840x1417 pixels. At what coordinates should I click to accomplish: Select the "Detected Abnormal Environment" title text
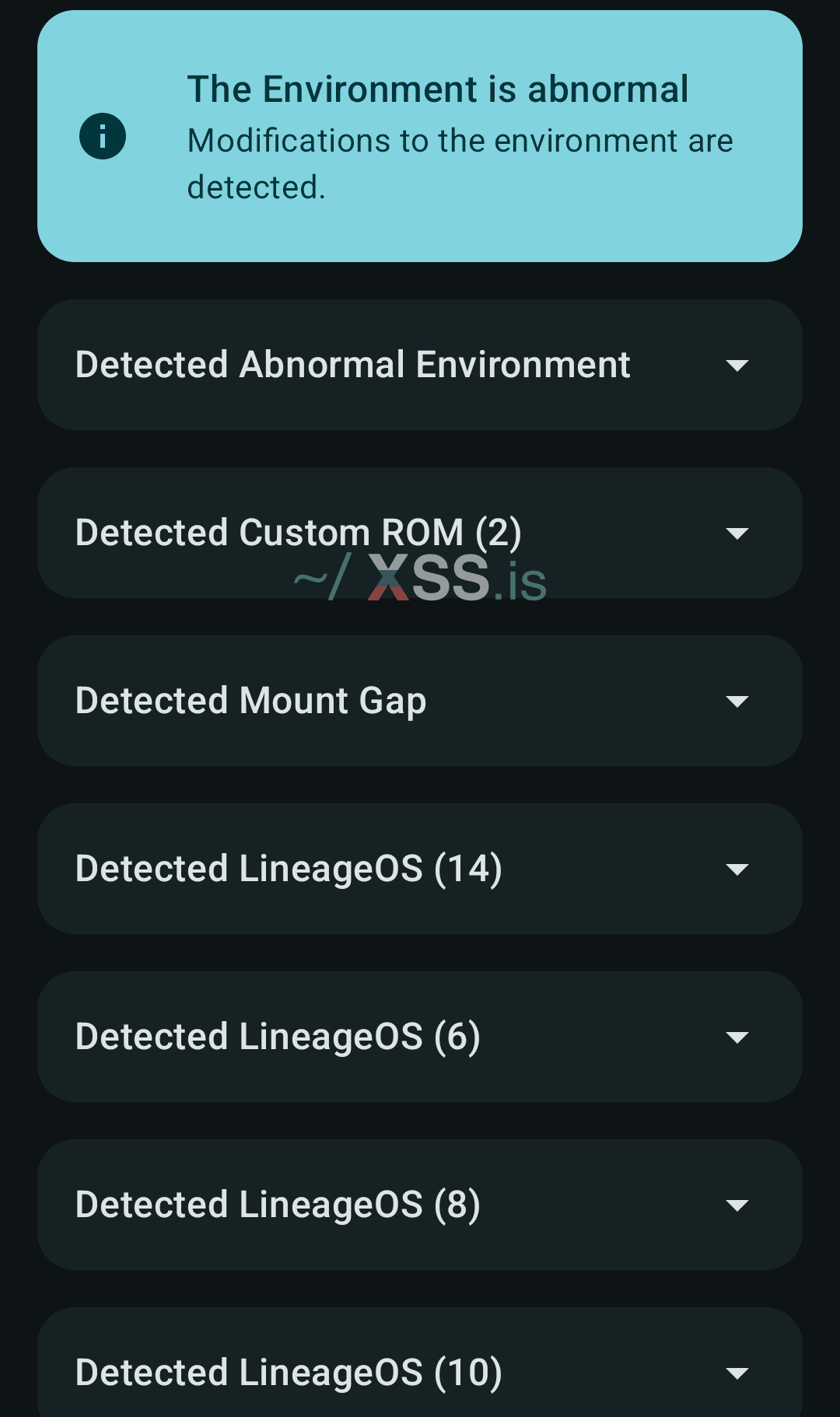352,365
